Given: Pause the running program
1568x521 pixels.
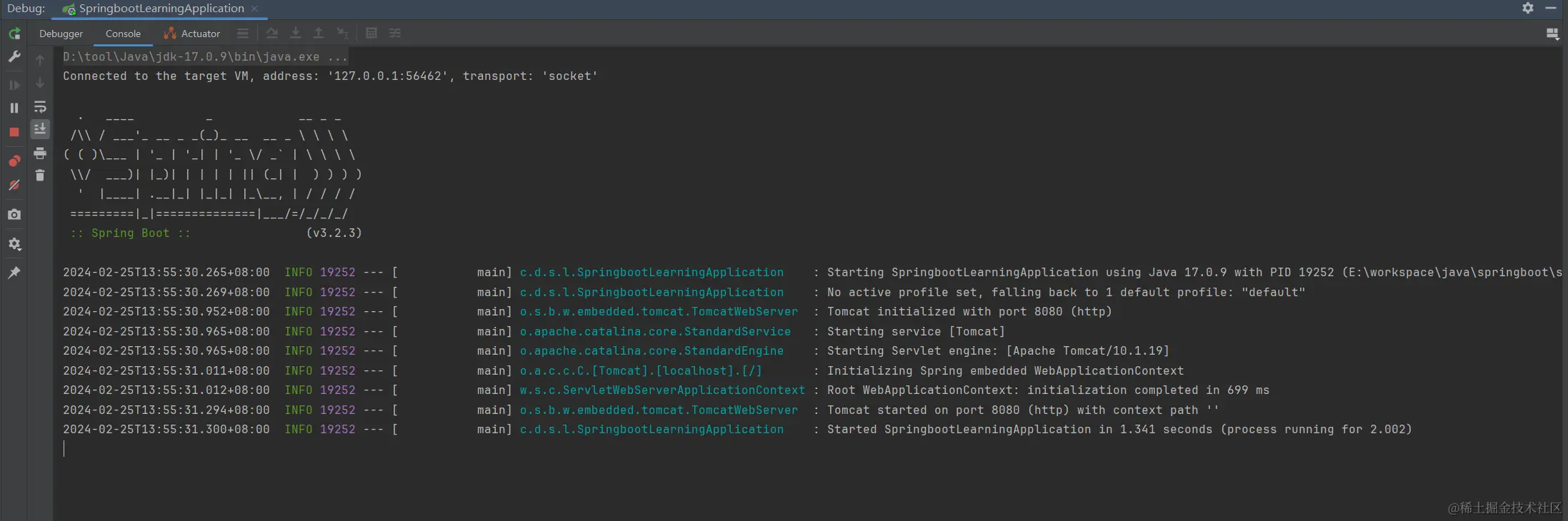Looking at the screenshot, I should tap(14, 108).
